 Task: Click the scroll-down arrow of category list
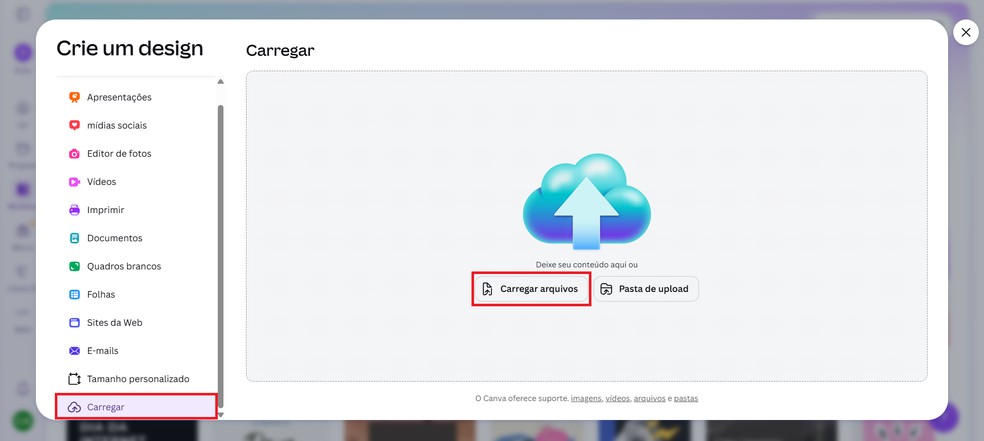click(x=220, y=414)
